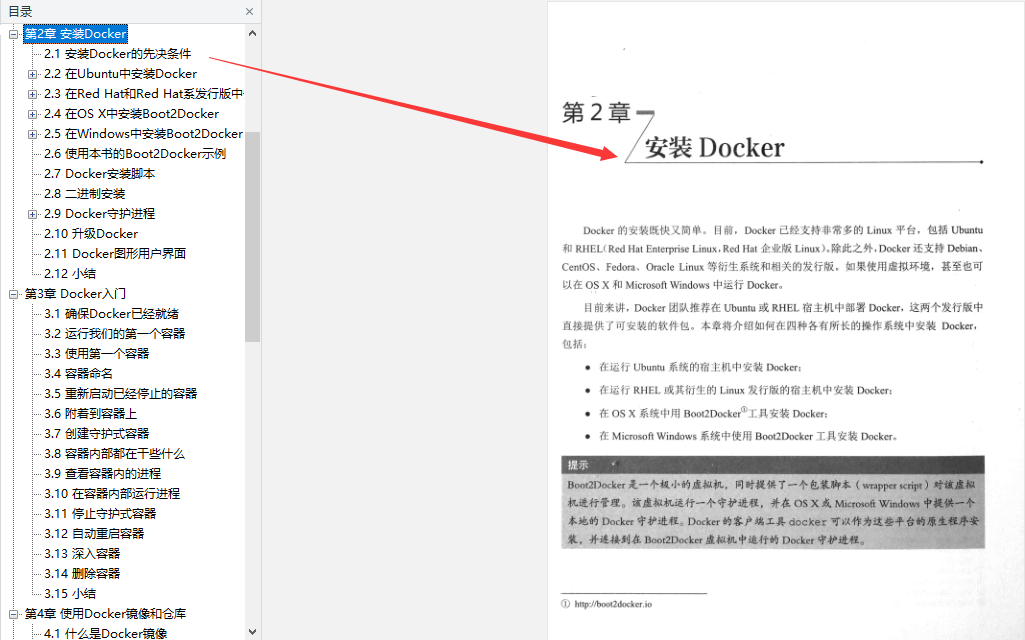Image resolution: width=1025 pixels, height=640 pixels.
Task: Open 3.10 在容器内部运行进程
Action: coord(112,494)
